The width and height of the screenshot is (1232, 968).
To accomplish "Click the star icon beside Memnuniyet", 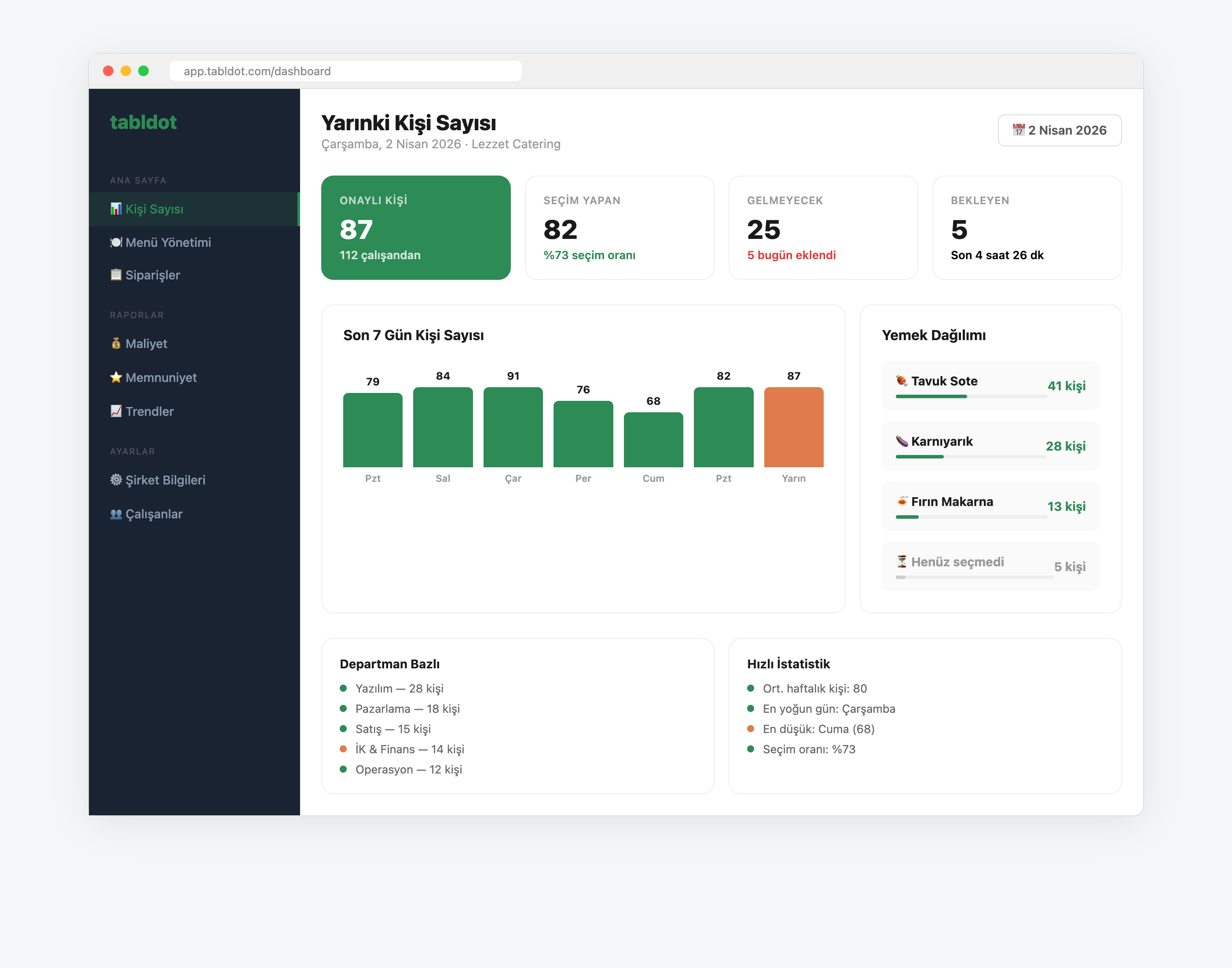I will click(x=116, y=378).
